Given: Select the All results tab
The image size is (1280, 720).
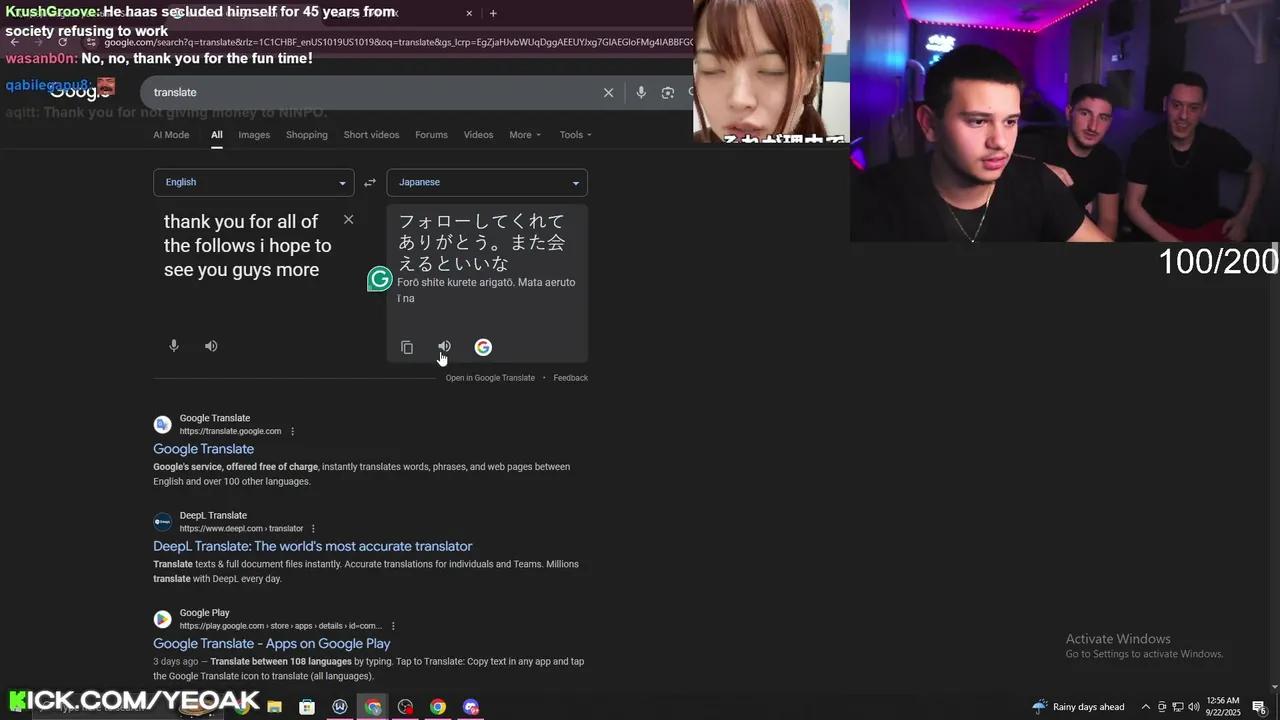Looking at the screenshot, I should 216,135.
